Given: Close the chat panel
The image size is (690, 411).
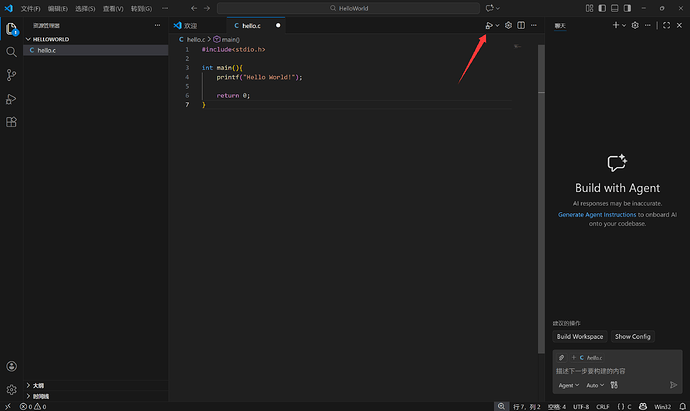Looking at the screenshot, I should [x=679, y=26].
